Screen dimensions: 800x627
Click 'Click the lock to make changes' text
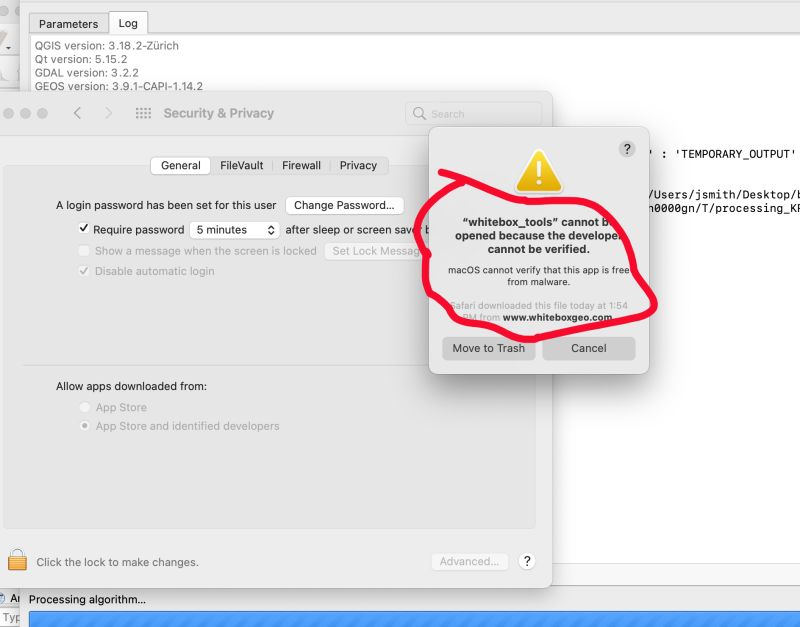pos(117,562)
